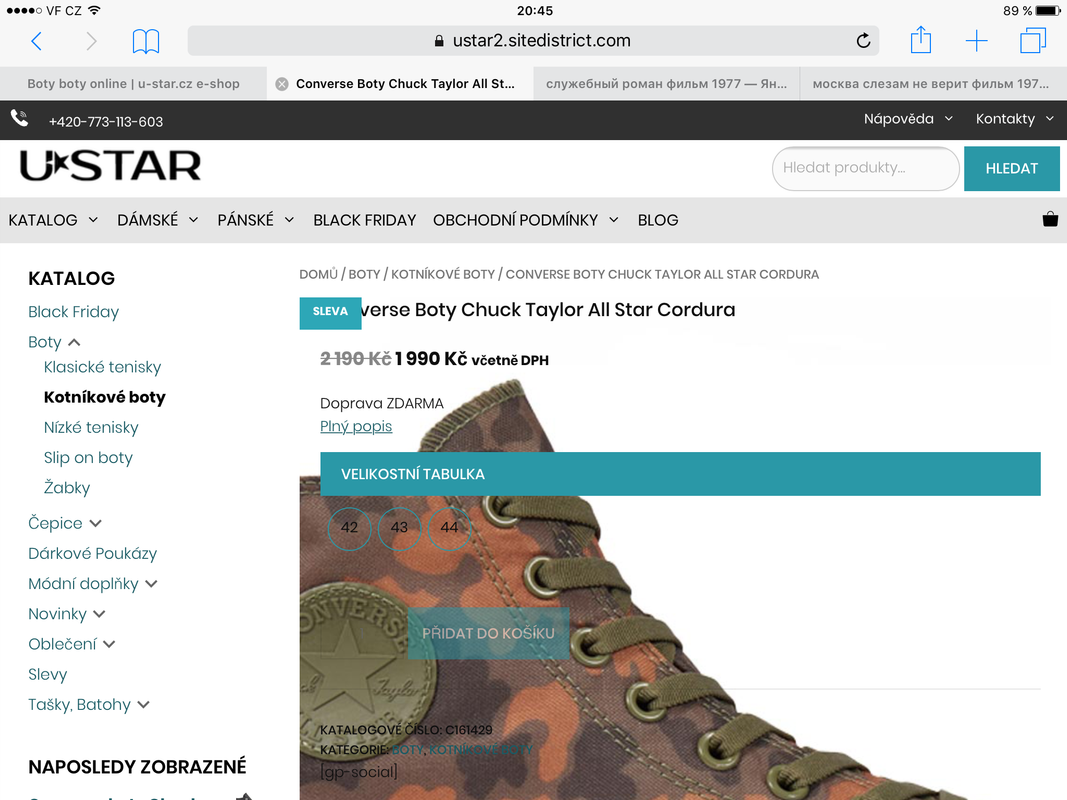
Task: Click the address bar ustar2.sitedistrict.com
Action: [x=533, y=41]
